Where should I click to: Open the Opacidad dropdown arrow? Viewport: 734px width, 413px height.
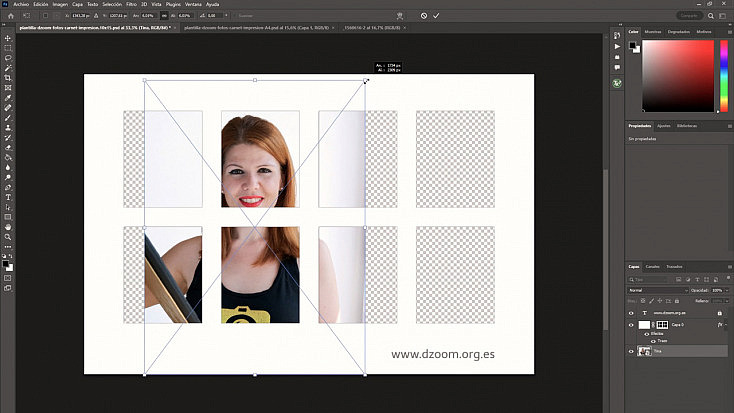727,290
